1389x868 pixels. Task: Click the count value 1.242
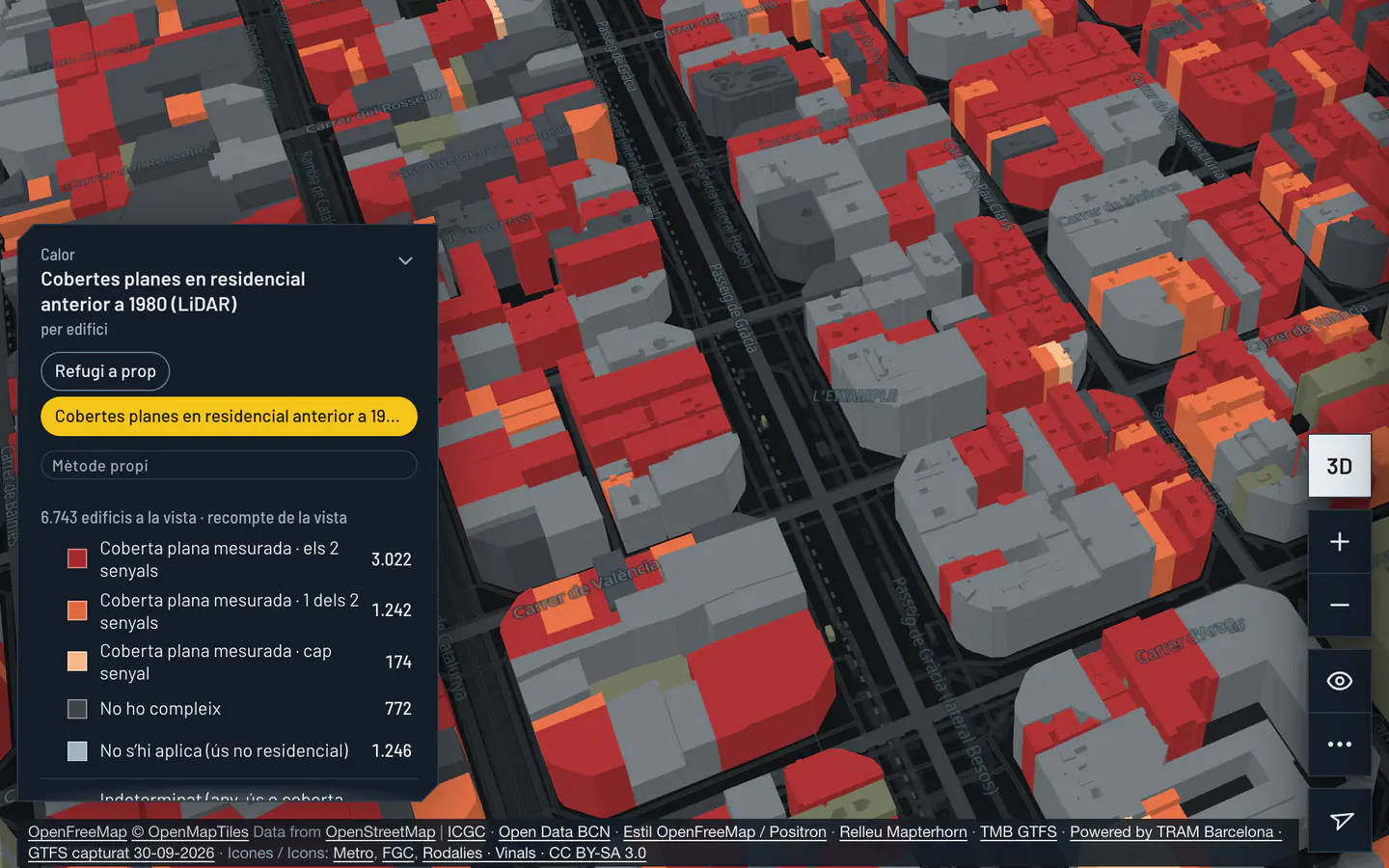pos(392,610)
